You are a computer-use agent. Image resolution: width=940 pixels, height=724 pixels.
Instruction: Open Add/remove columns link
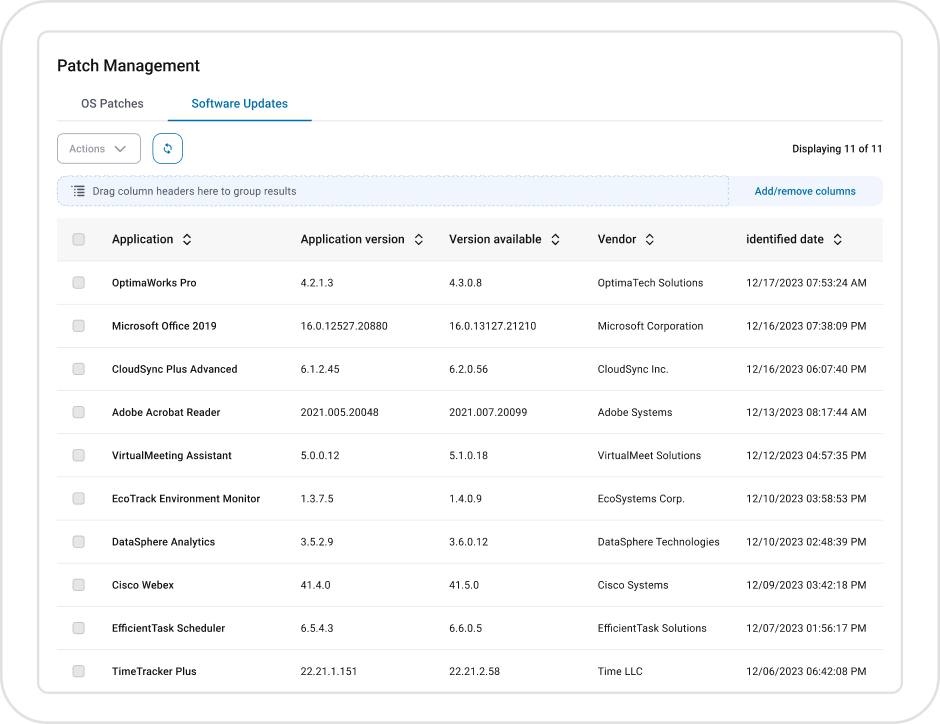805,191
